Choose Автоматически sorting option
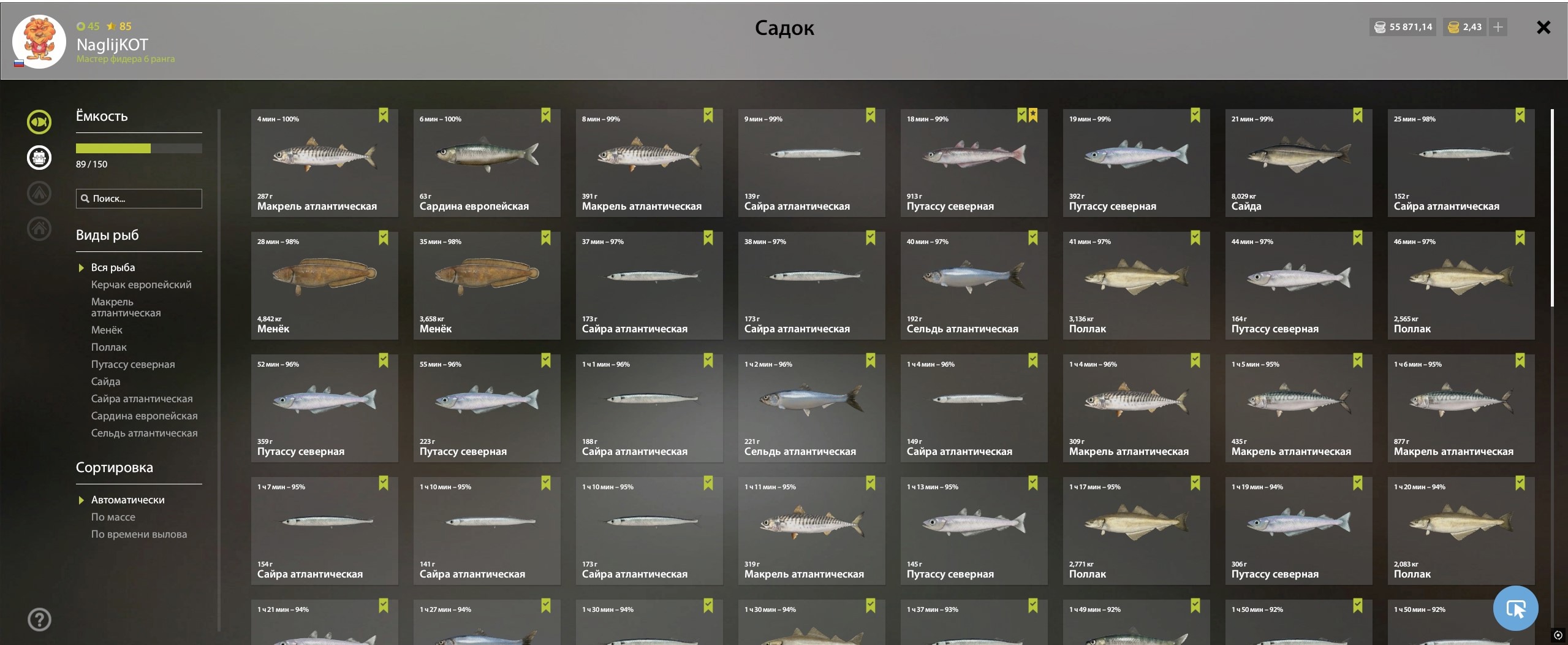This screenshot has width=1568, height=645. (127, 500)
